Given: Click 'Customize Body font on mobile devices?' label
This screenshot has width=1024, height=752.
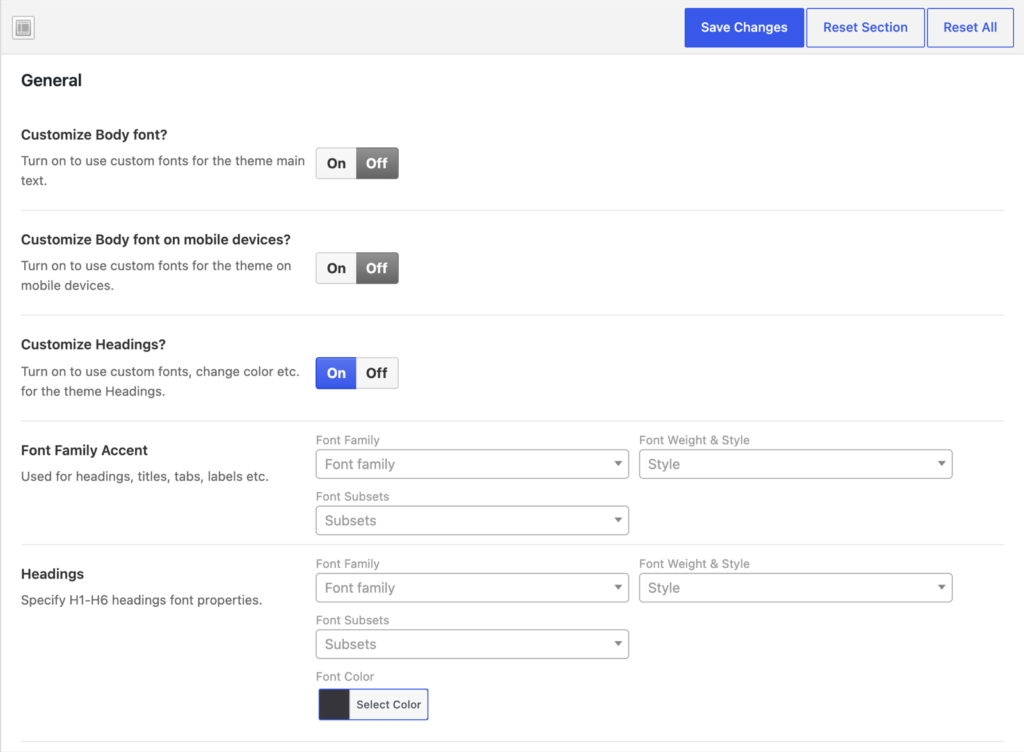Looking at the screenshot, I should [155, 240].
